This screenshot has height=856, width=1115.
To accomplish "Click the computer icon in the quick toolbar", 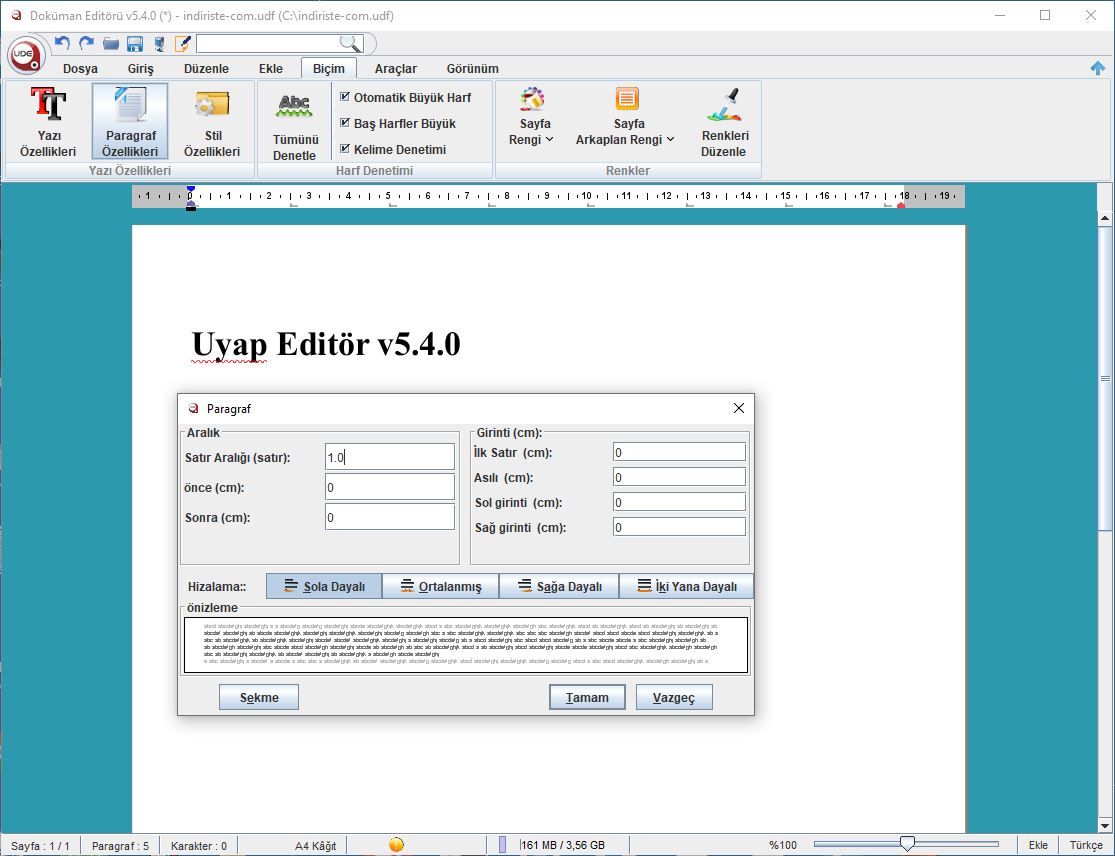I will pos(159,44).
